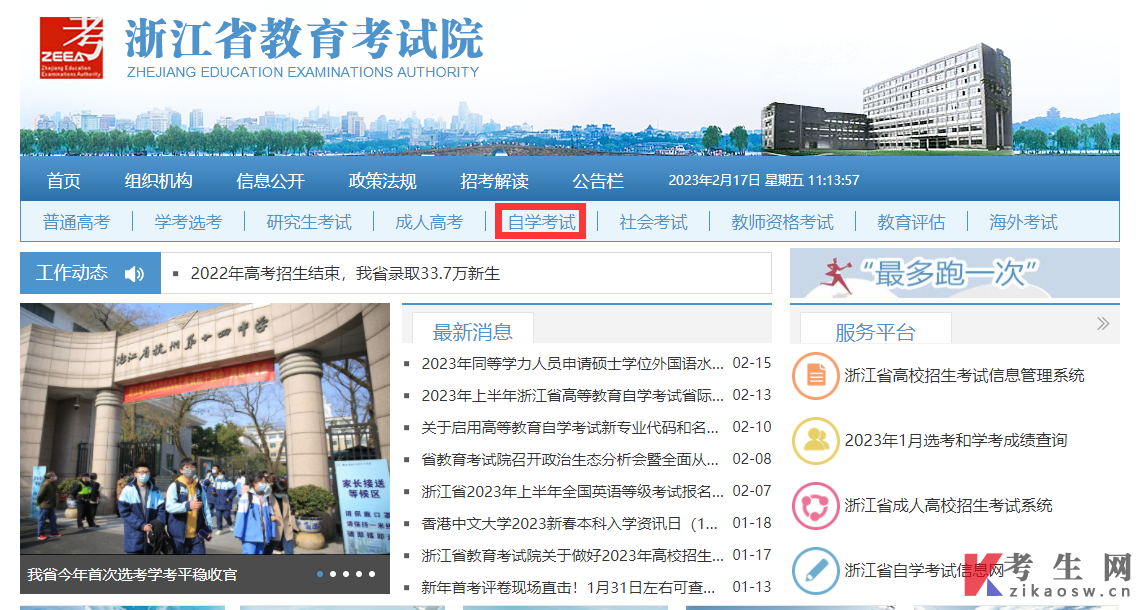
Task: Open news 2023年上半年浙江省高等教育自学考试省际
Action: coord(572,395)
